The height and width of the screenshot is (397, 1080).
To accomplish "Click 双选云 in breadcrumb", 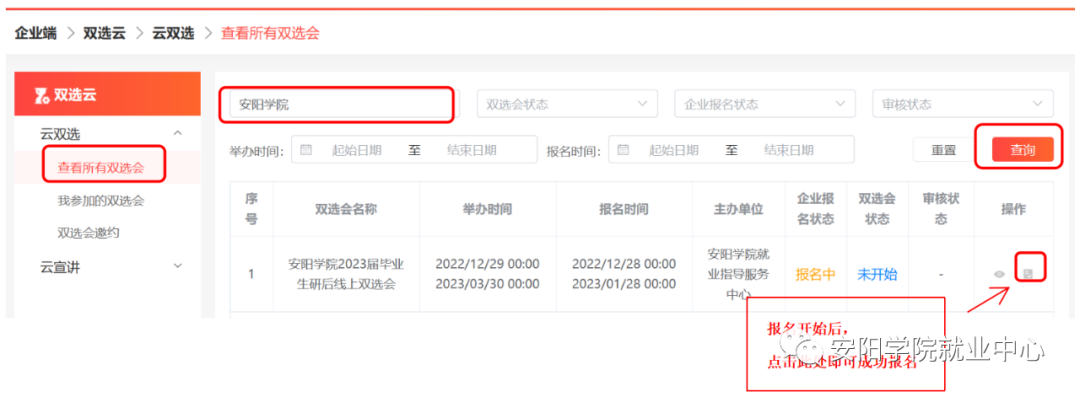I will coord(104,33).
